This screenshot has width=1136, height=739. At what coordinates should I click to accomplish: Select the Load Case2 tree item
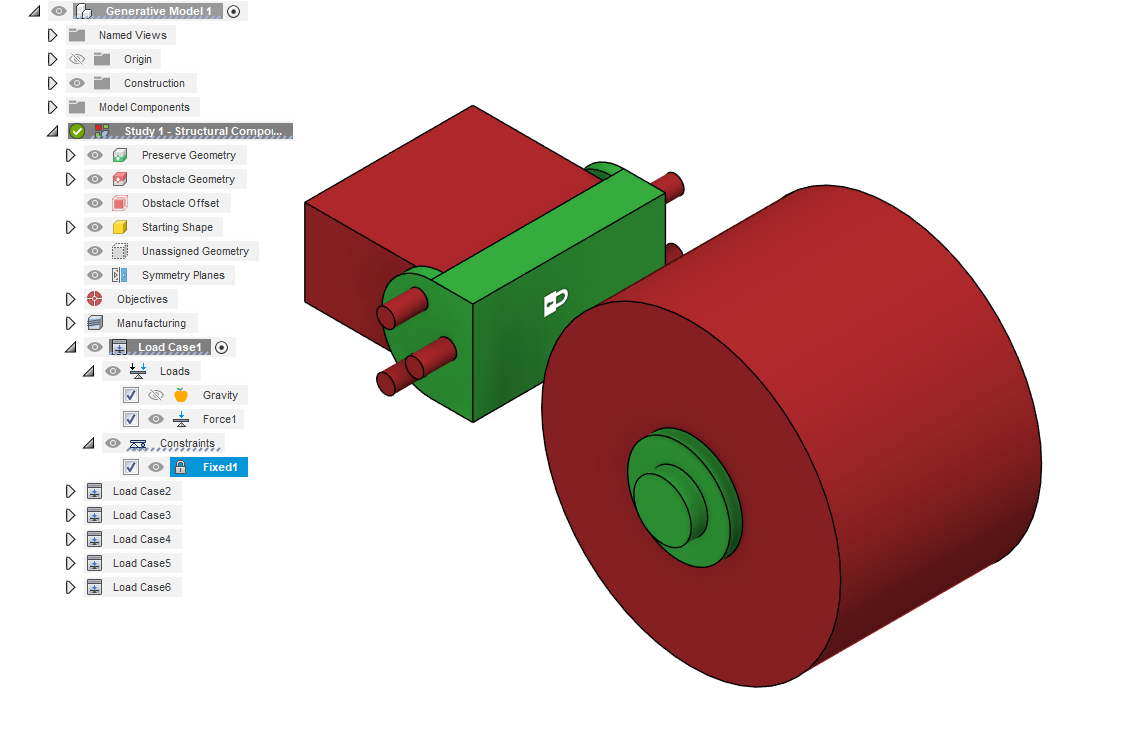tap(143, 491)
